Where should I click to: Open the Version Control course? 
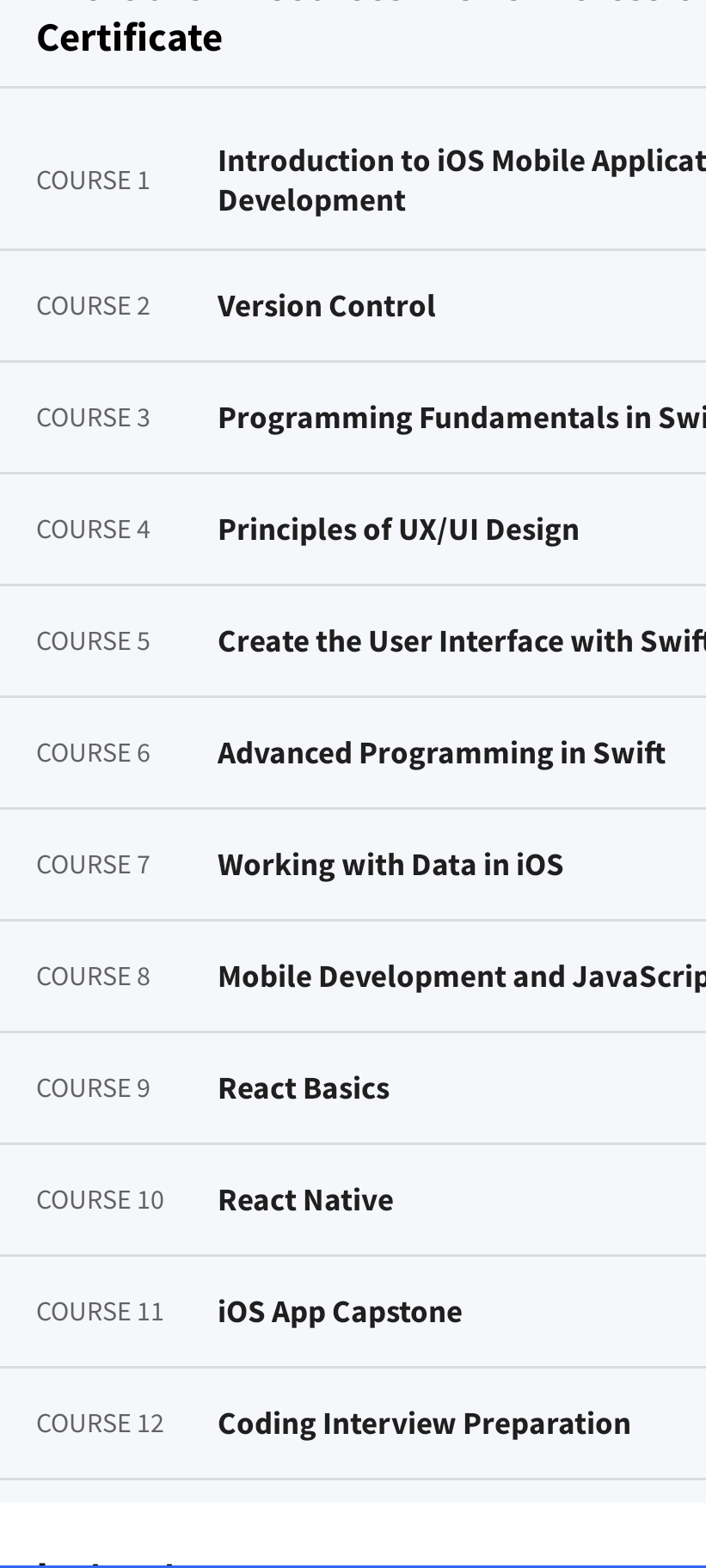[326, 306]
